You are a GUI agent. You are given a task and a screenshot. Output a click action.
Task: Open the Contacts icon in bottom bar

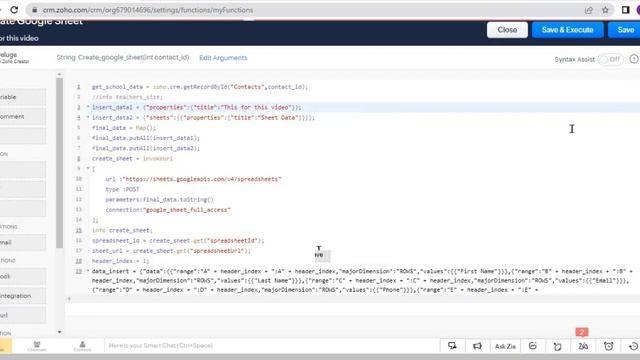pyautogui.click(x=82, y=346)
